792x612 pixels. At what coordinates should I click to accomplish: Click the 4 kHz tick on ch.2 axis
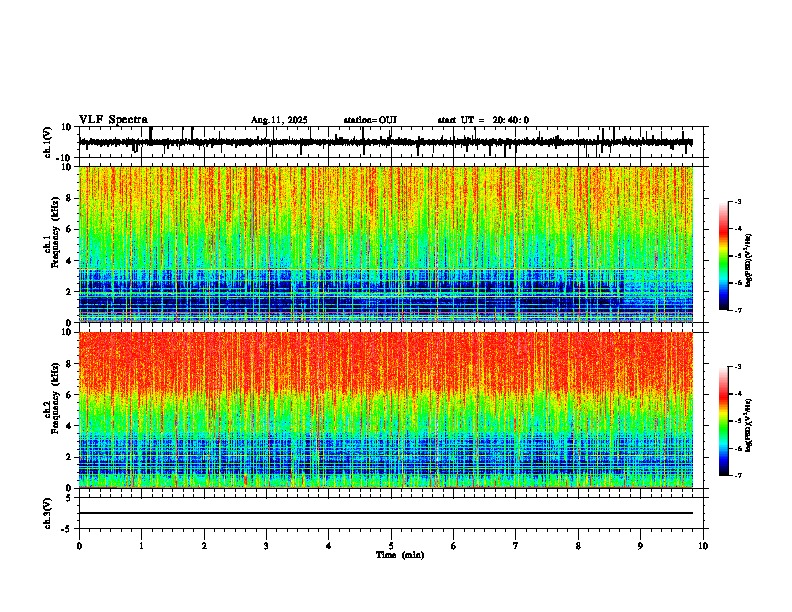[x=69, y=426]
